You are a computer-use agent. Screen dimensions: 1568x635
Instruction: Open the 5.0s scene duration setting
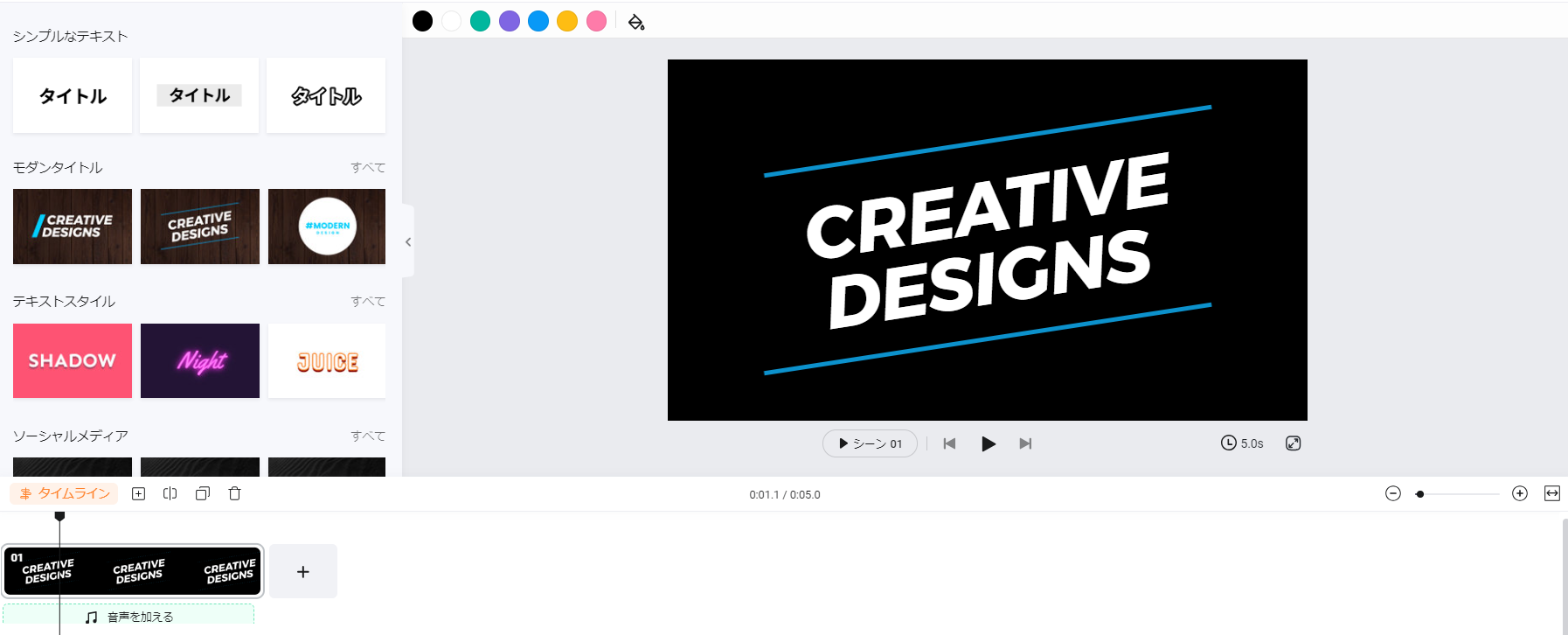(1242, 443)
